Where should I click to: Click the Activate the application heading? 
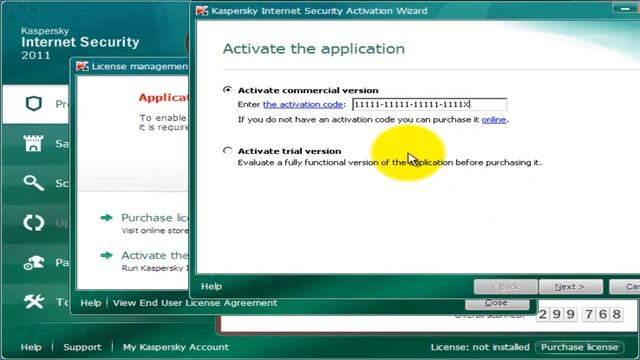coord(313,49)
